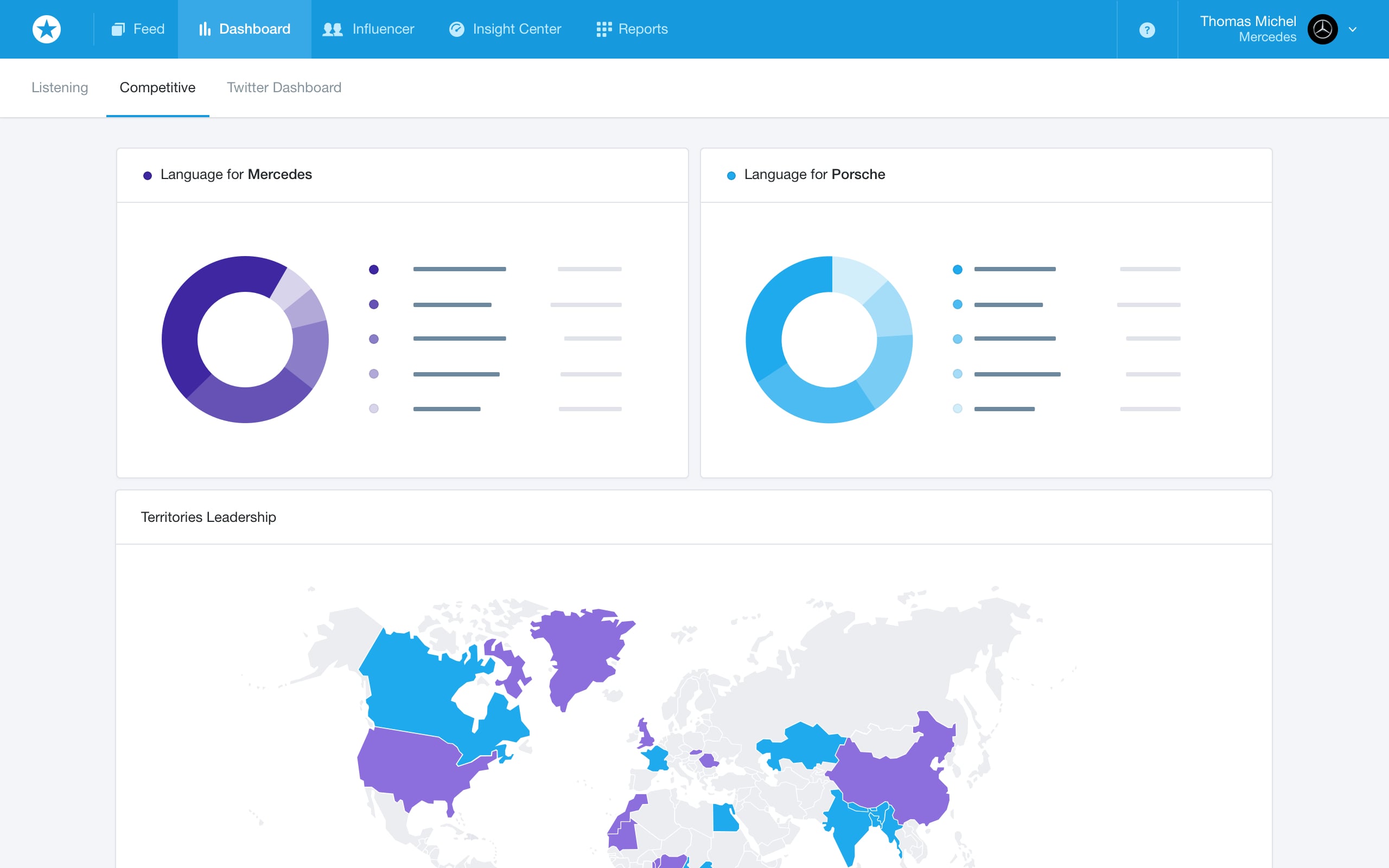Go to Reports section
The image size is (1389, 868).
click(643, 29)
